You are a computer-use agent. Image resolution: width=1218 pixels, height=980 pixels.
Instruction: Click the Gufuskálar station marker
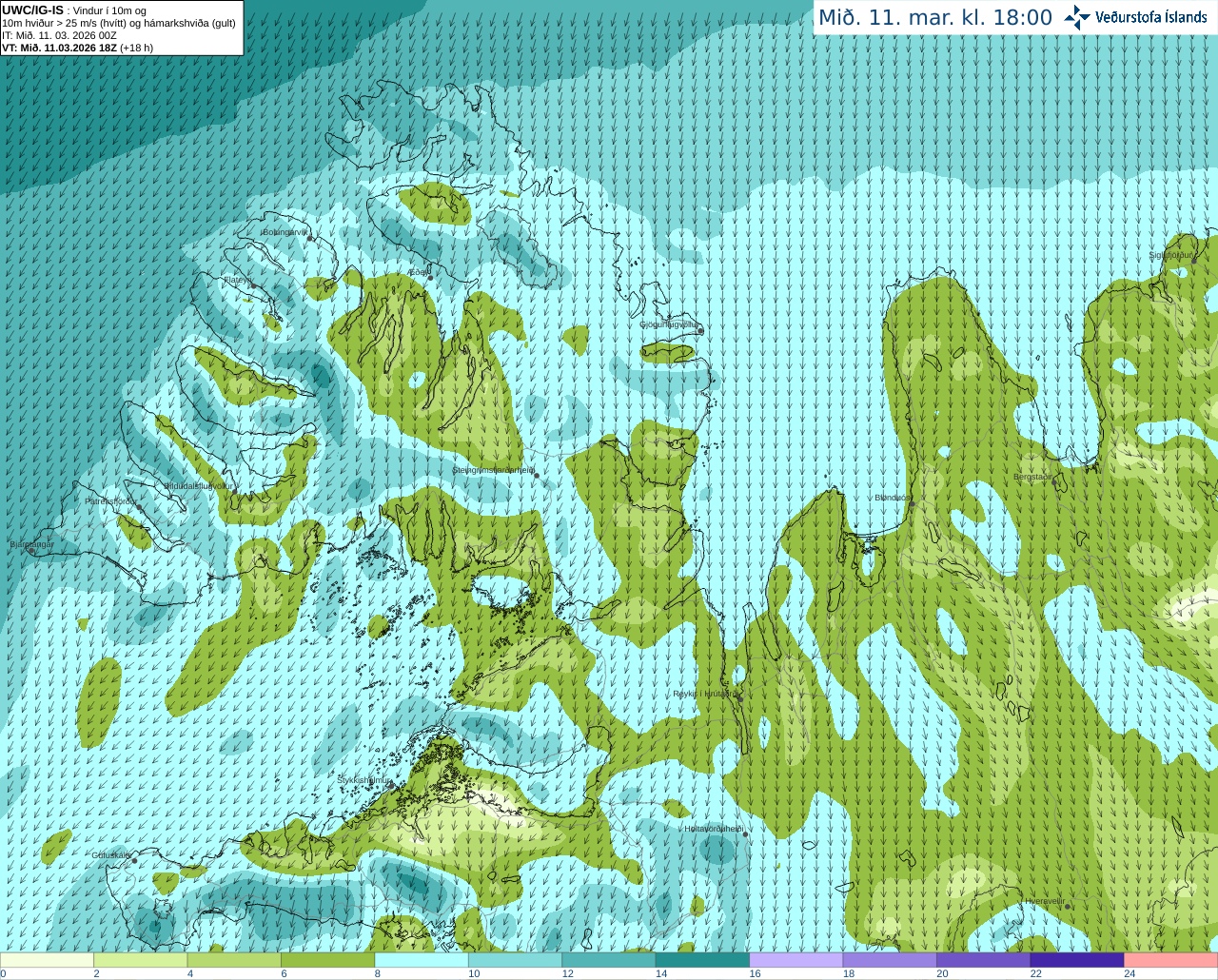pyautogui.click(x=134, y=861)
